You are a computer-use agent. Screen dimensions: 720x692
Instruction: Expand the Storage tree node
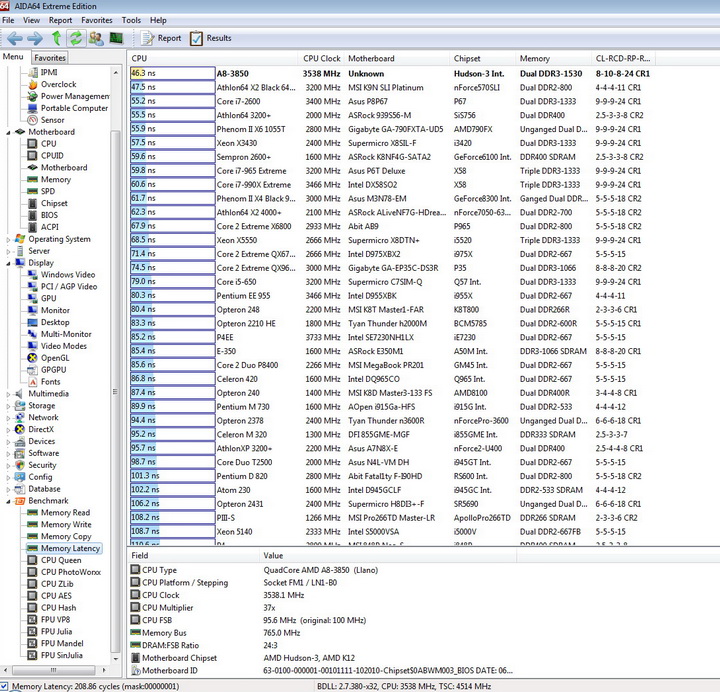pyautogui.click(x=8, y=406)
